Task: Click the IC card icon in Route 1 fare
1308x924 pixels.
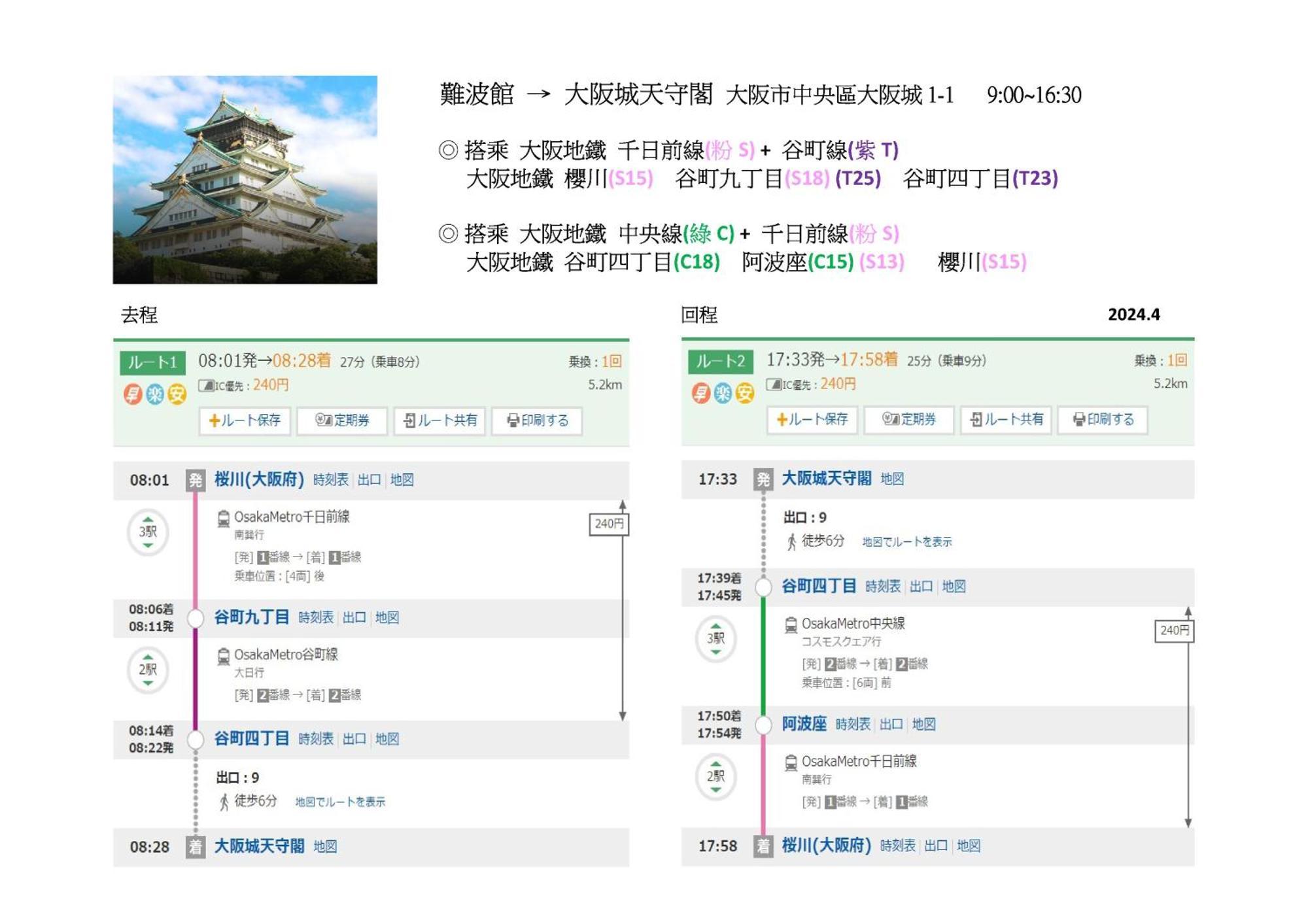Action: 207,385
